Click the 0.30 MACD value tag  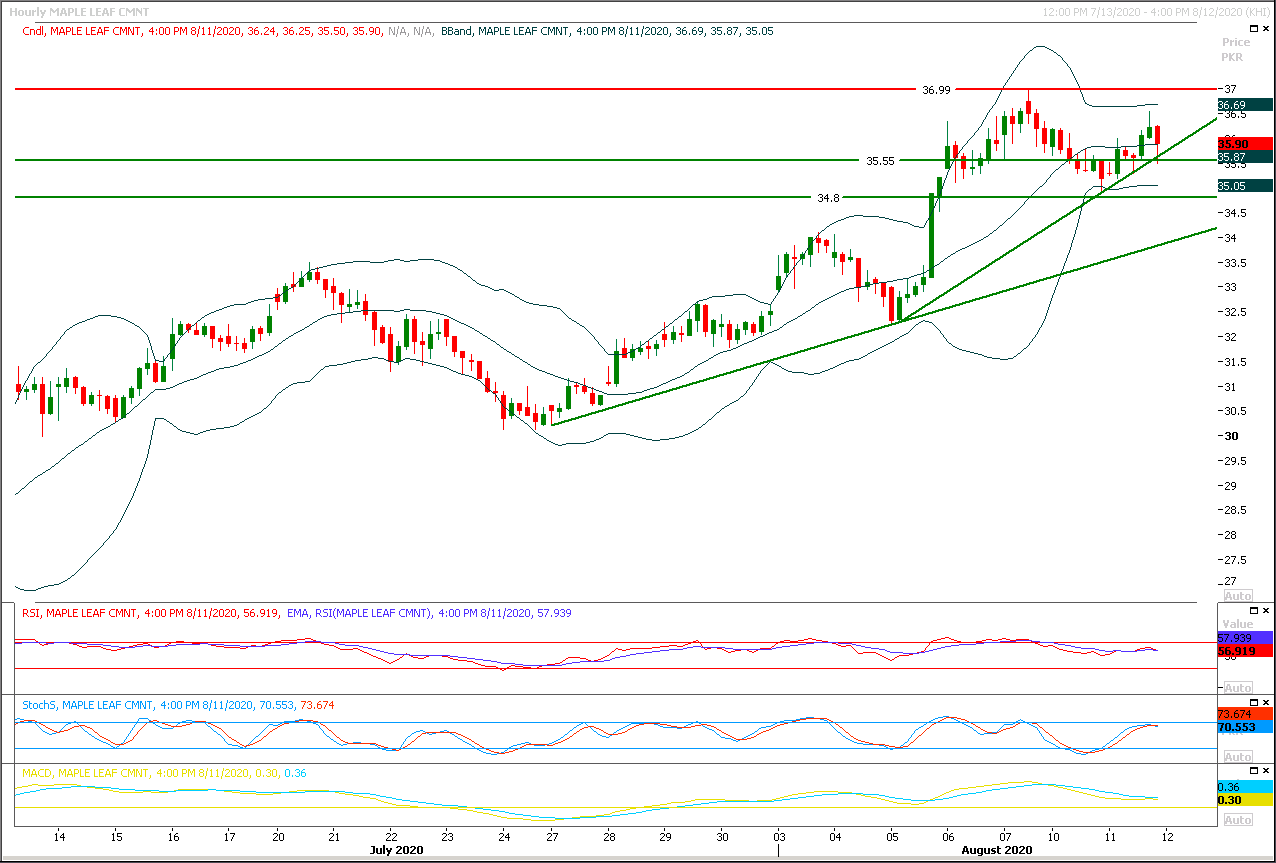[x=1244, y=801]
